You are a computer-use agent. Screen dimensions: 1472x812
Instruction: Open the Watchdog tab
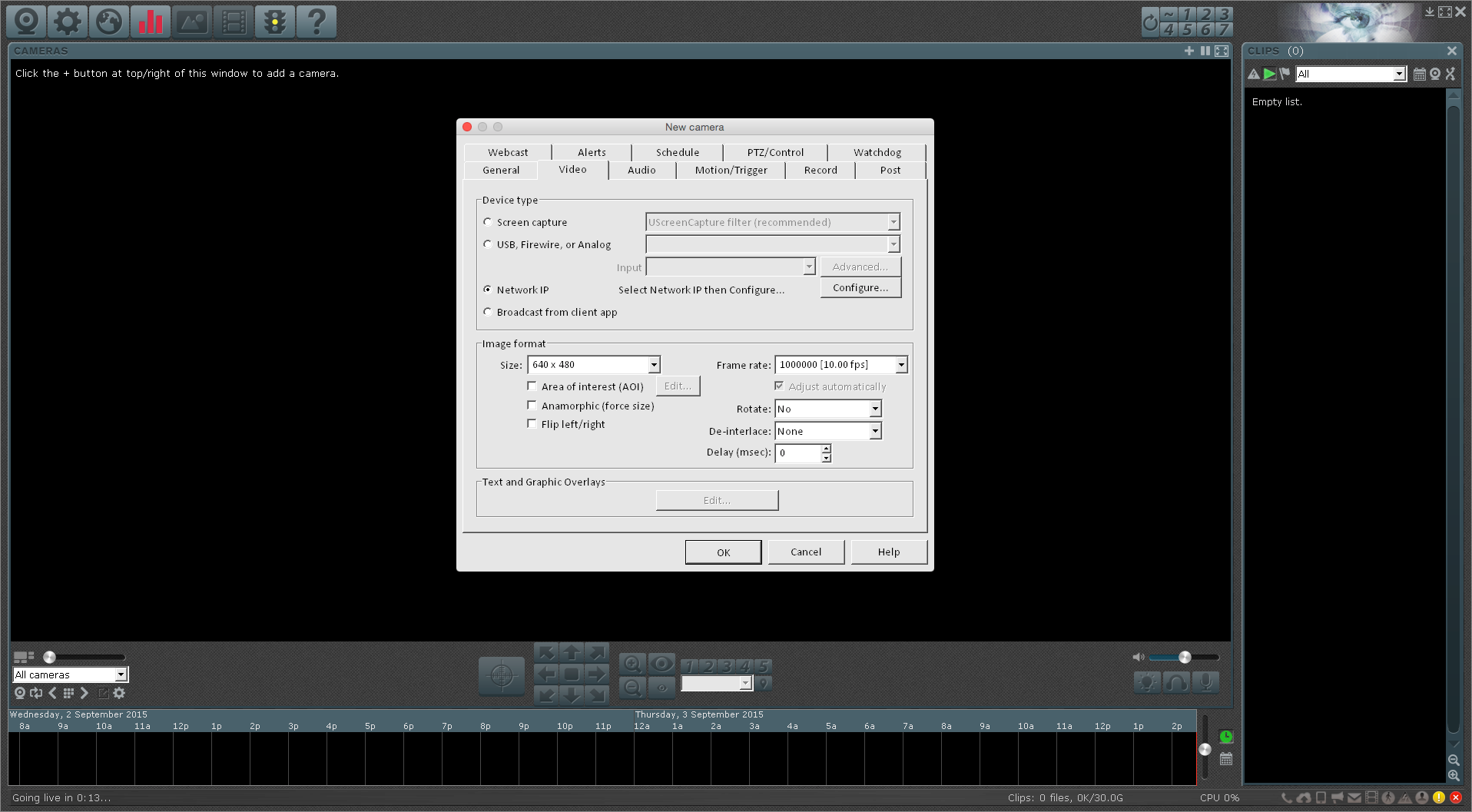[877, 152]
